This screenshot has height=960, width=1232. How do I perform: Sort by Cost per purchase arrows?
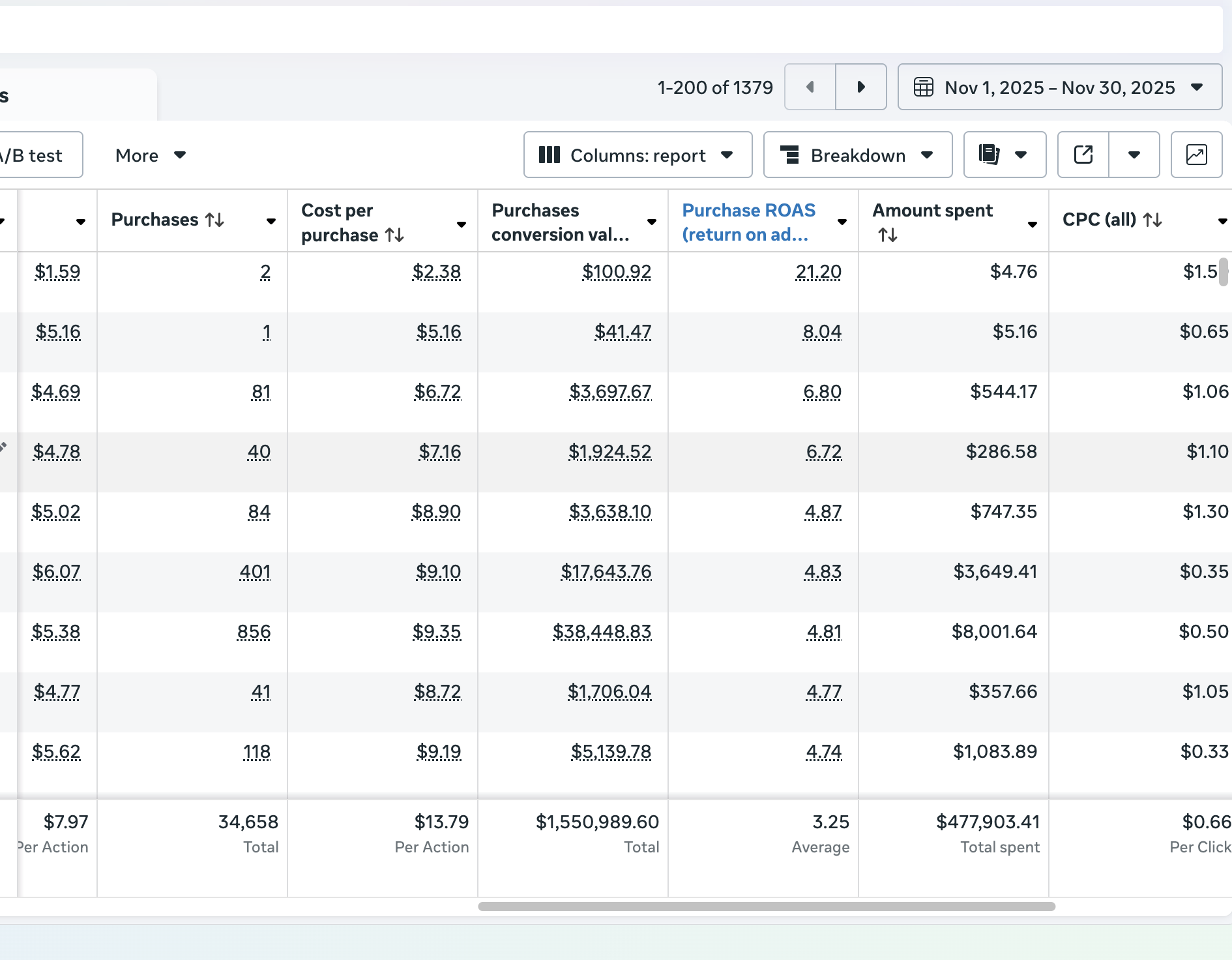[394, 235]
